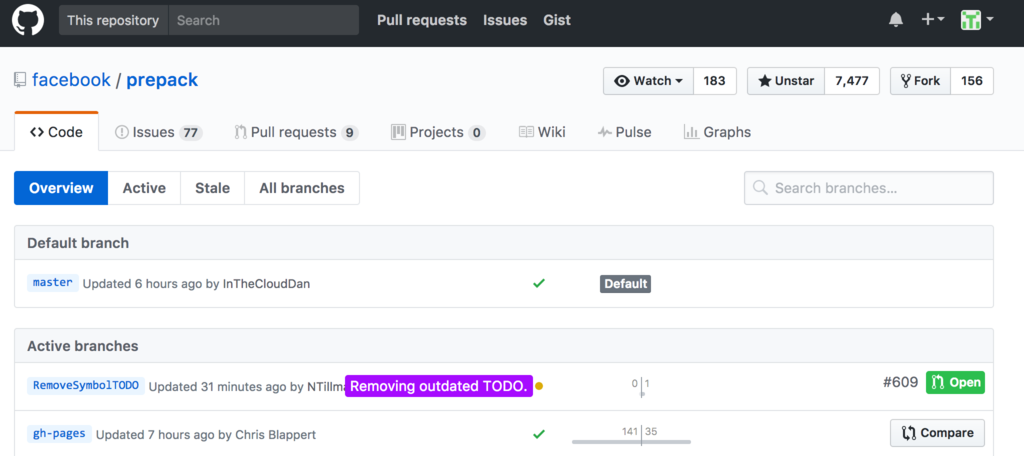Click the Active branches heading
Screen dimensions: 1024x456
(83, 346)
